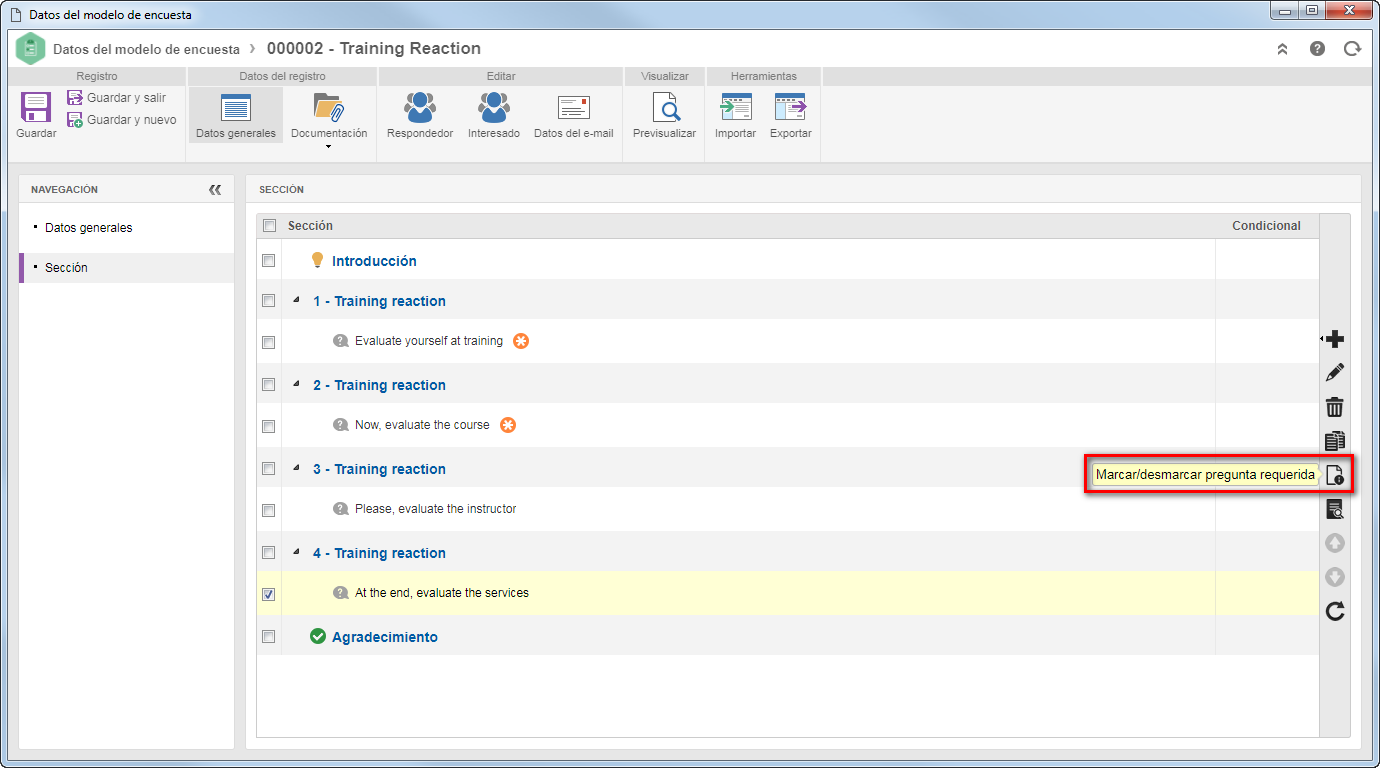Open the Interesado editor
This screenshot has width=1380, height=768.
494,116
